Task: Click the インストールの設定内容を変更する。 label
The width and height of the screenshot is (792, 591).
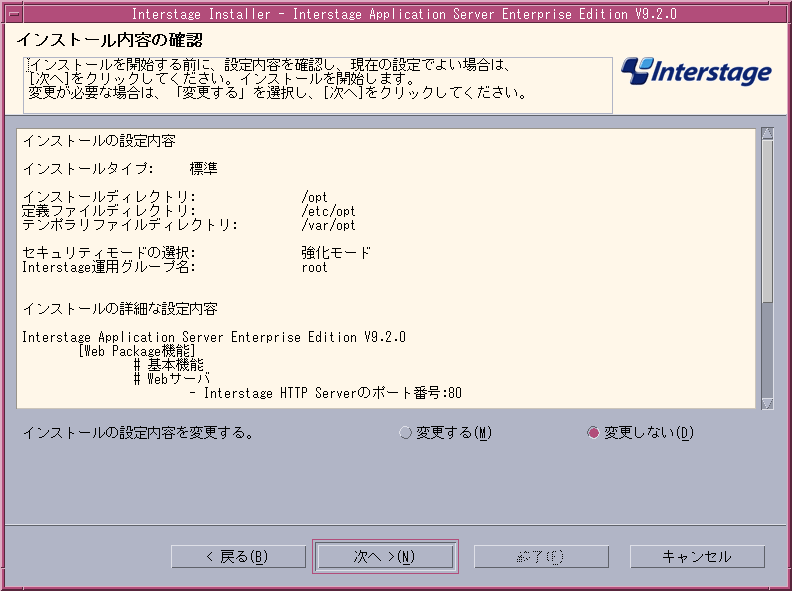Action: click(138, 433)
